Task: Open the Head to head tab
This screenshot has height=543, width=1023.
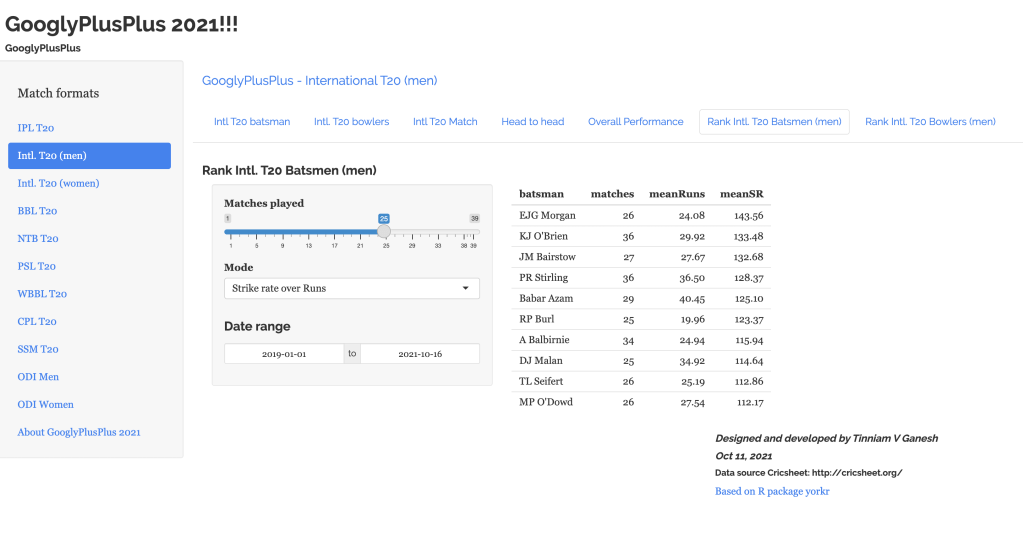Action: click(532, 122)
